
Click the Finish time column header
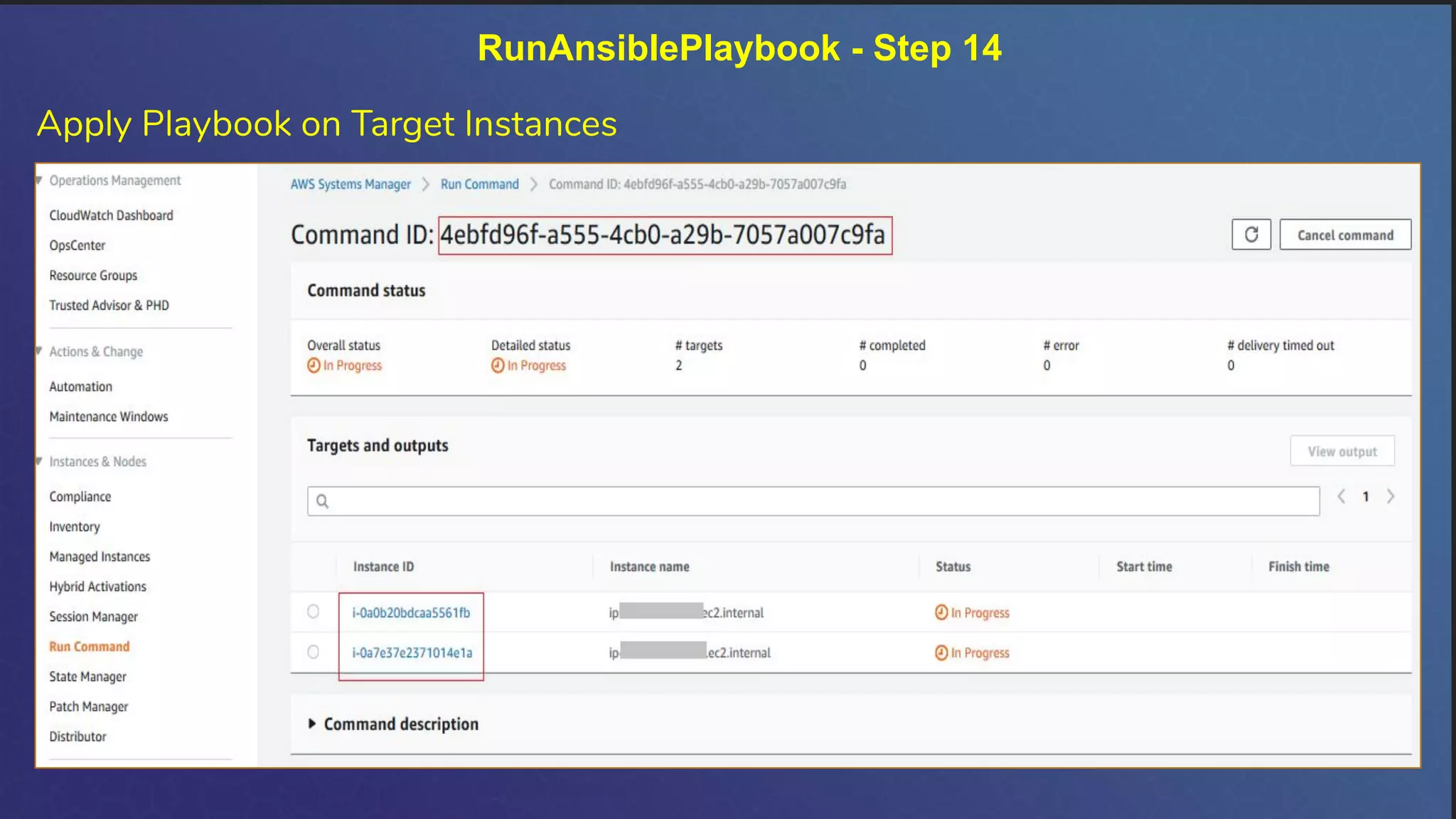point(1299,567)
